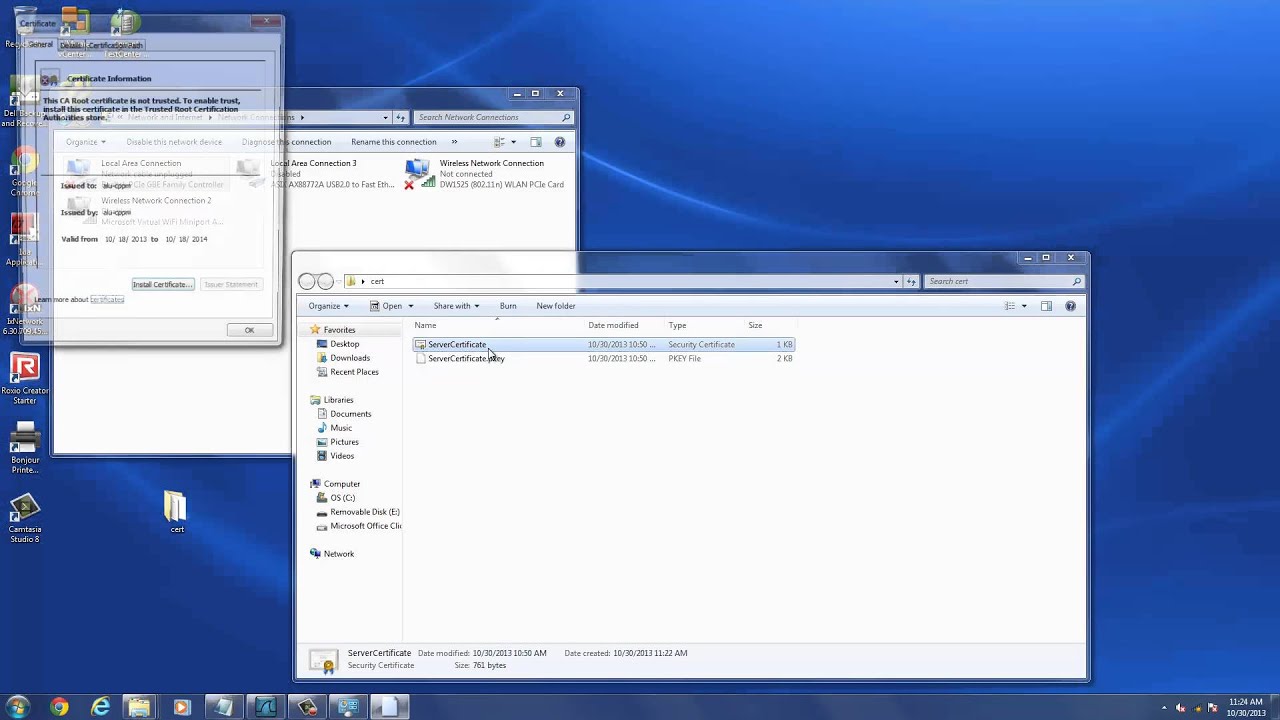Go forward in the cert Explorer window
This screenshot has height=720, width=1280.
click(x=325, y=281)
